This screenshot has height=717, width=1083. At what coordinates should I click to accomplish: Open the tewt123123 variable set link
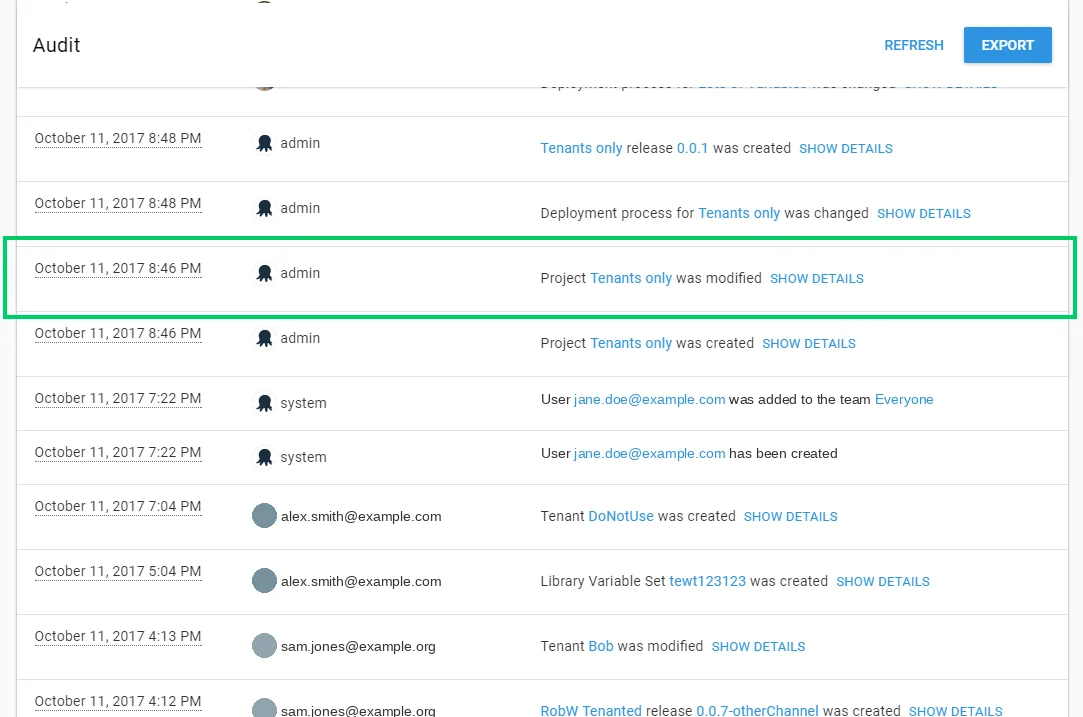(x=707, y=581)
